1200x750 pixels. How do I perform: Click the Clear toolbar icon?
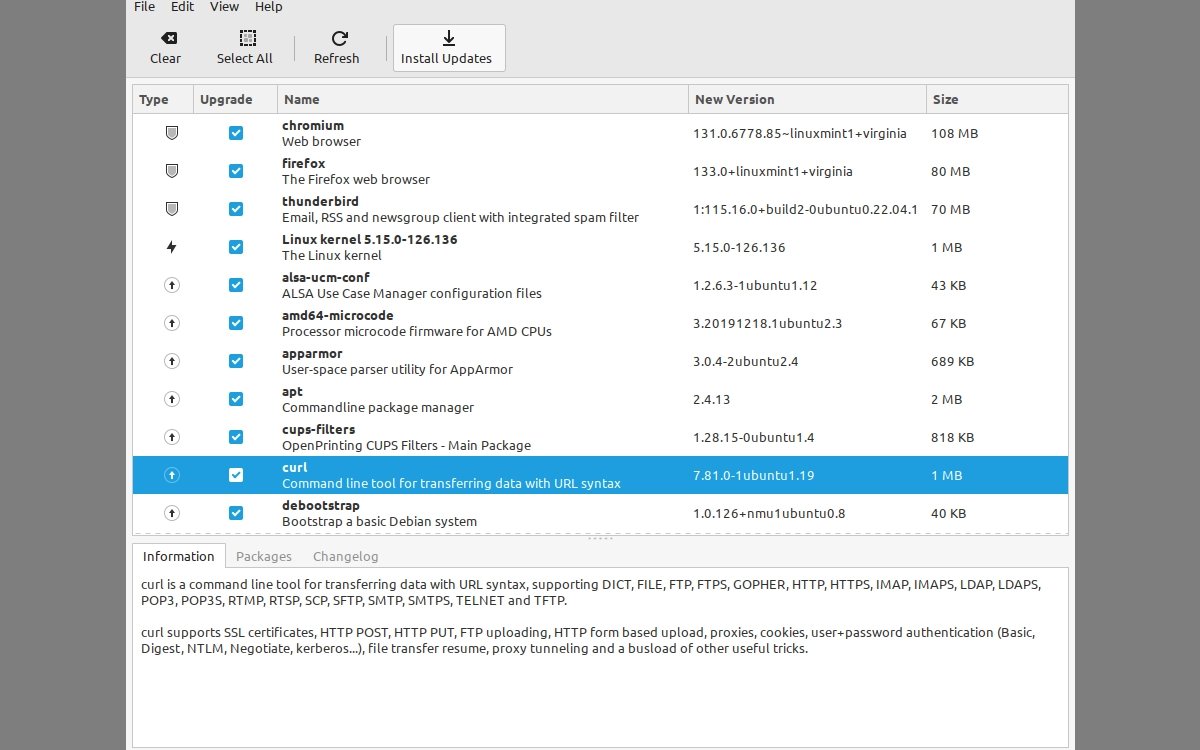[x=169, y=38]
